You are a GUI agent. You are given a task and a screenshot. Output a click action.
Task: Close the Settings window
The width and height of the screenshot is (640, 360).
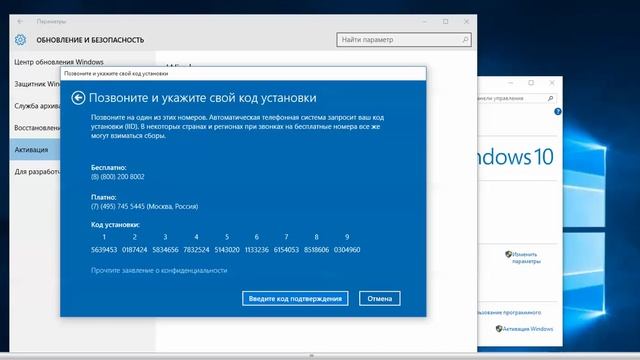[466, 21]
